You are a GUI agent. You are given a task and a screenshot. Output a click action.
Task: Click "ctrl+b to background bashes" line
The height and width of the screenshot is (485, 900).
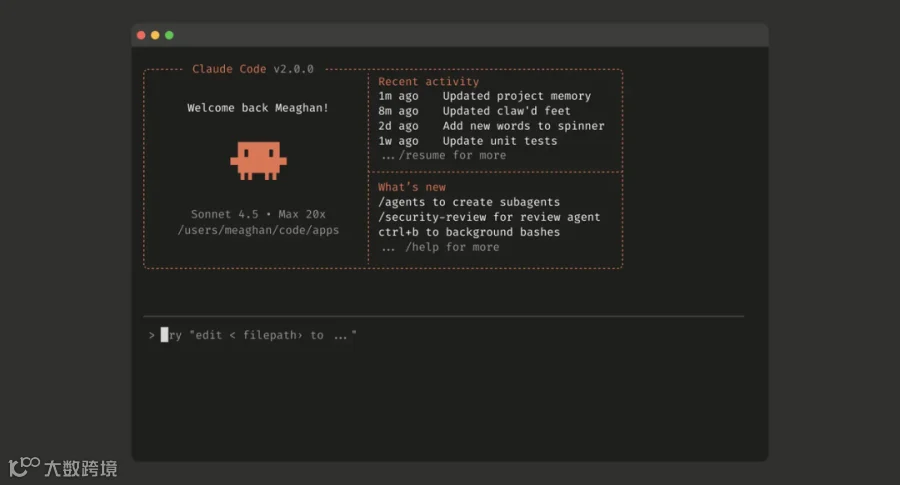click(x=469, y=232)
